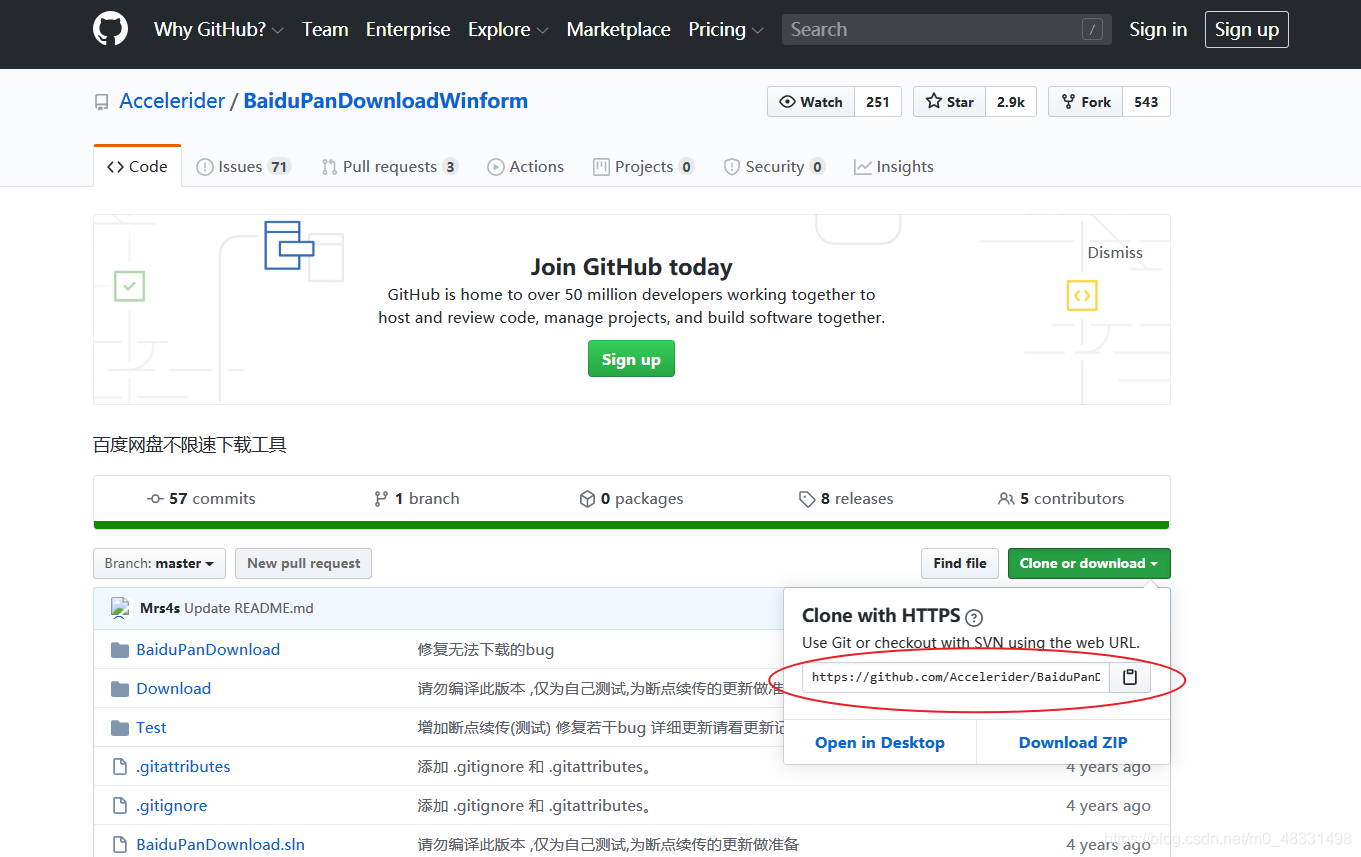Click the help question mark next to Clone with HTTPS
1361x857 pixels.
tap(974, 618)
